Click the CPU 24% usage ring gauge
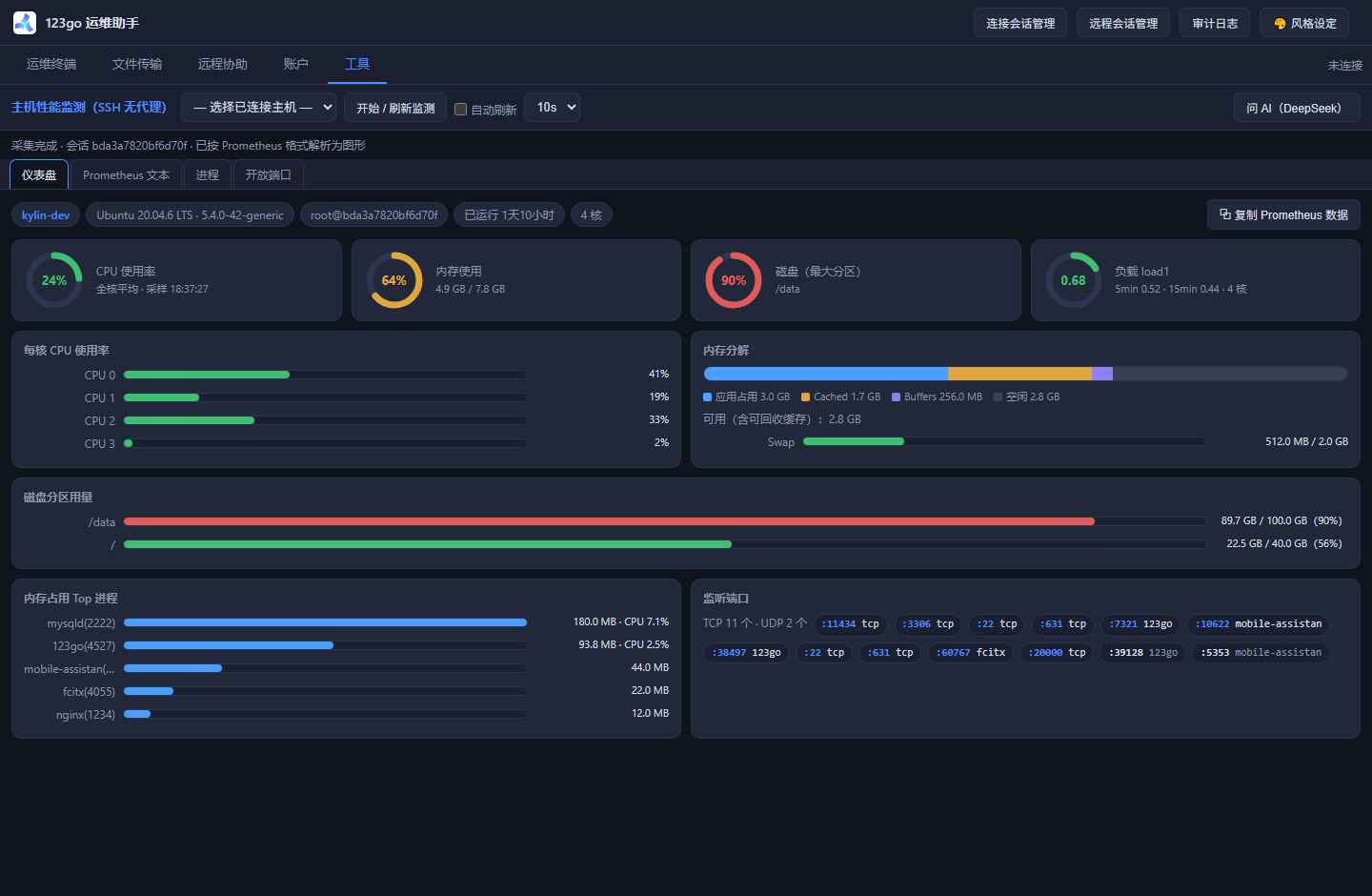The height and width of the screenshot is (896, 1372). point(54,280)
